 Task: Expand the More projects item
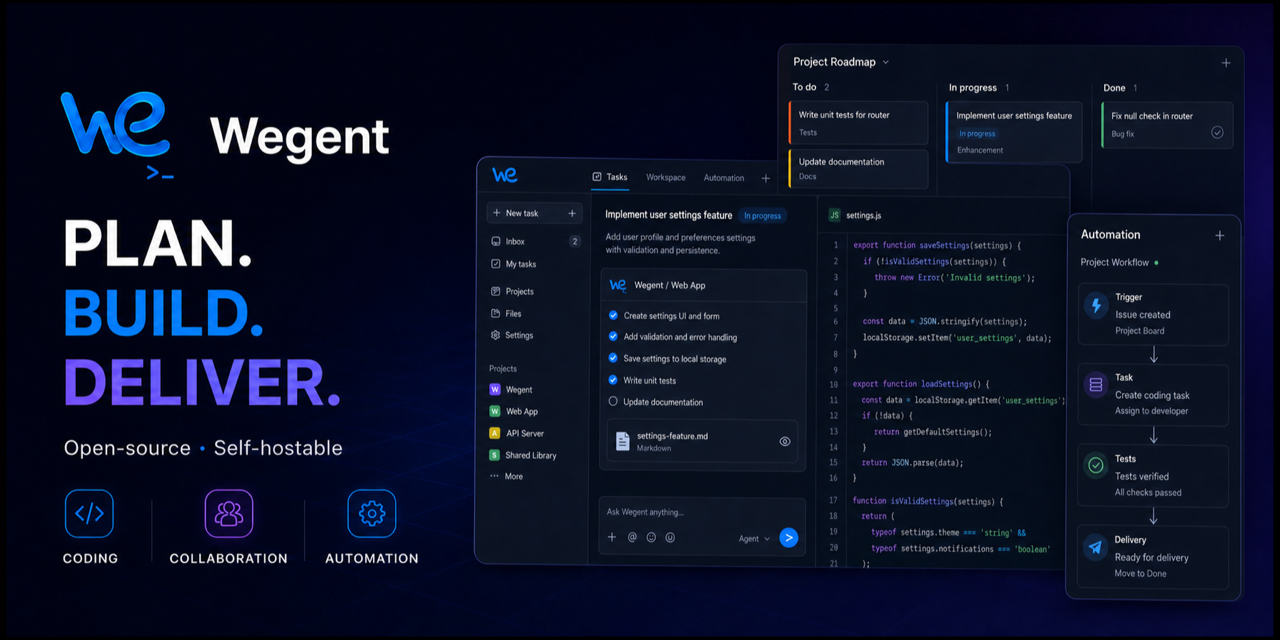506,477
